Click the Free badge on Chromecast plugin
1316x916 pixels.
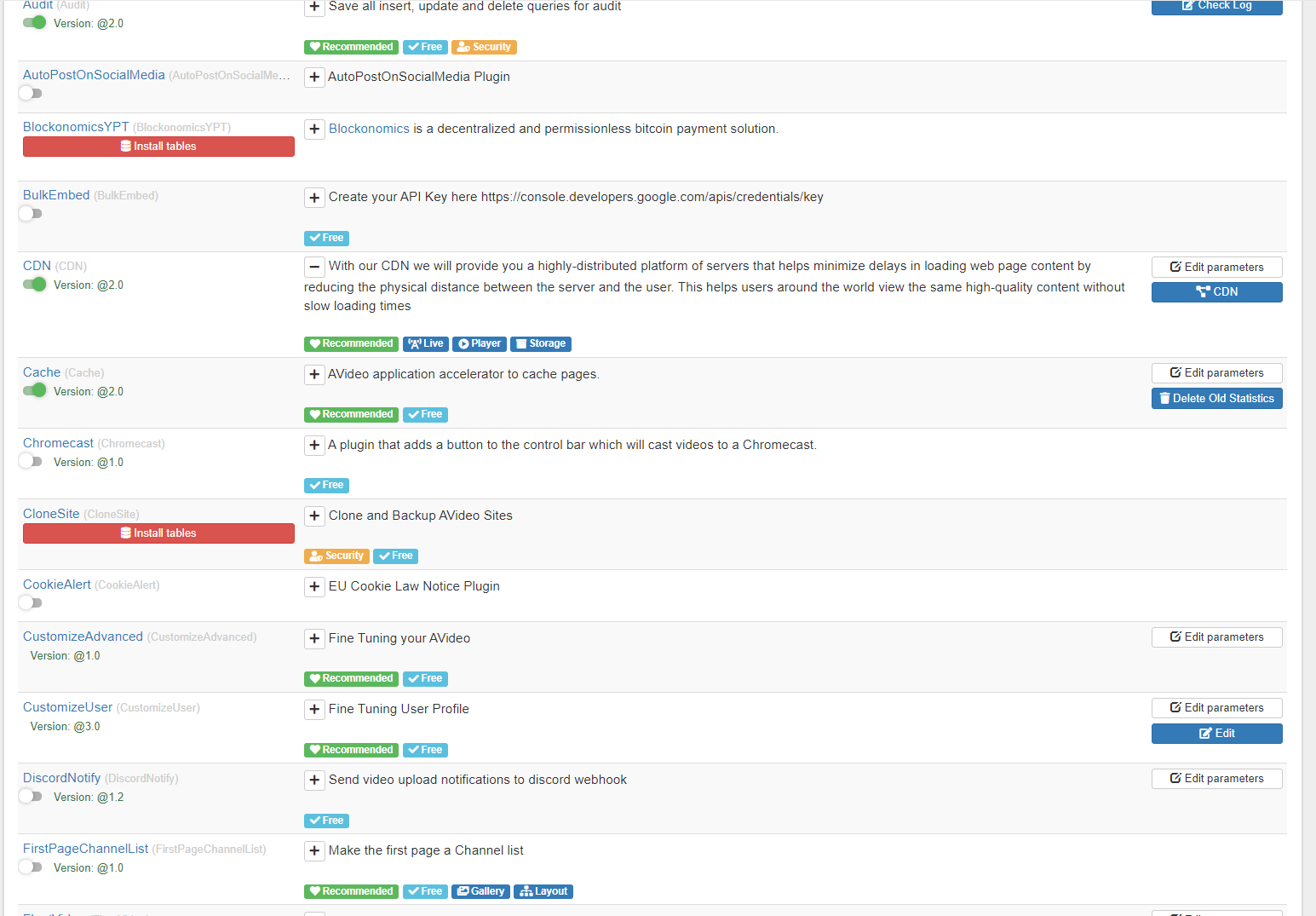tap(326, 485)
